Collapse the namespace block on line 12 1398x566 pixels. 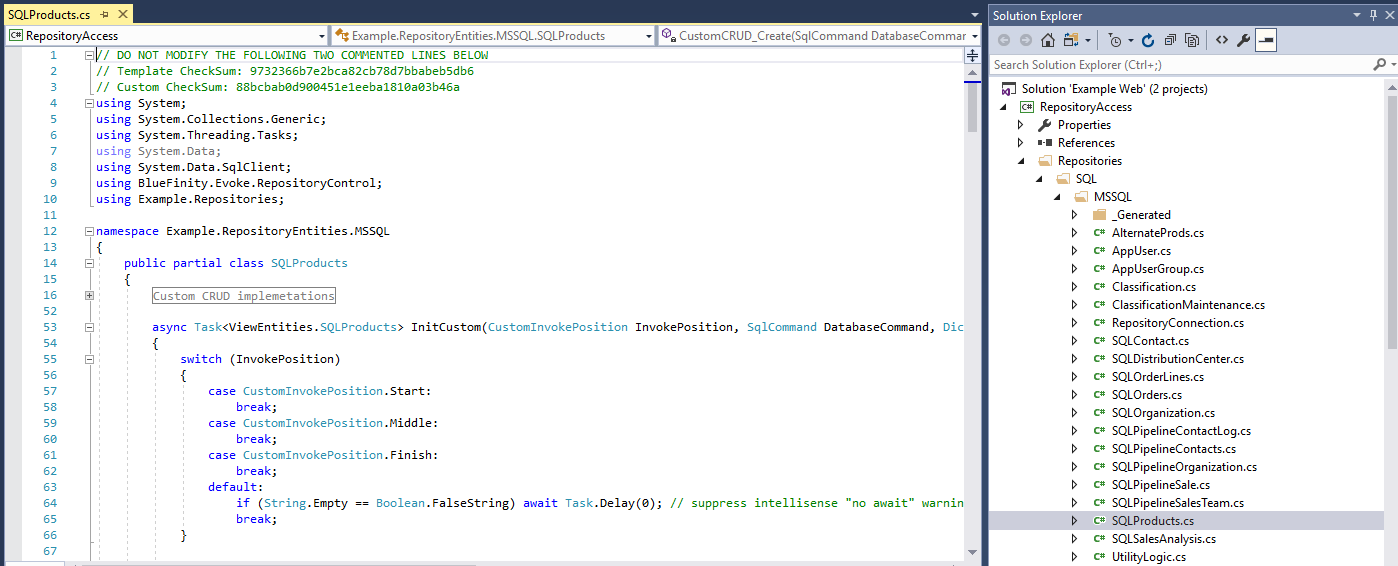point(89,231)
